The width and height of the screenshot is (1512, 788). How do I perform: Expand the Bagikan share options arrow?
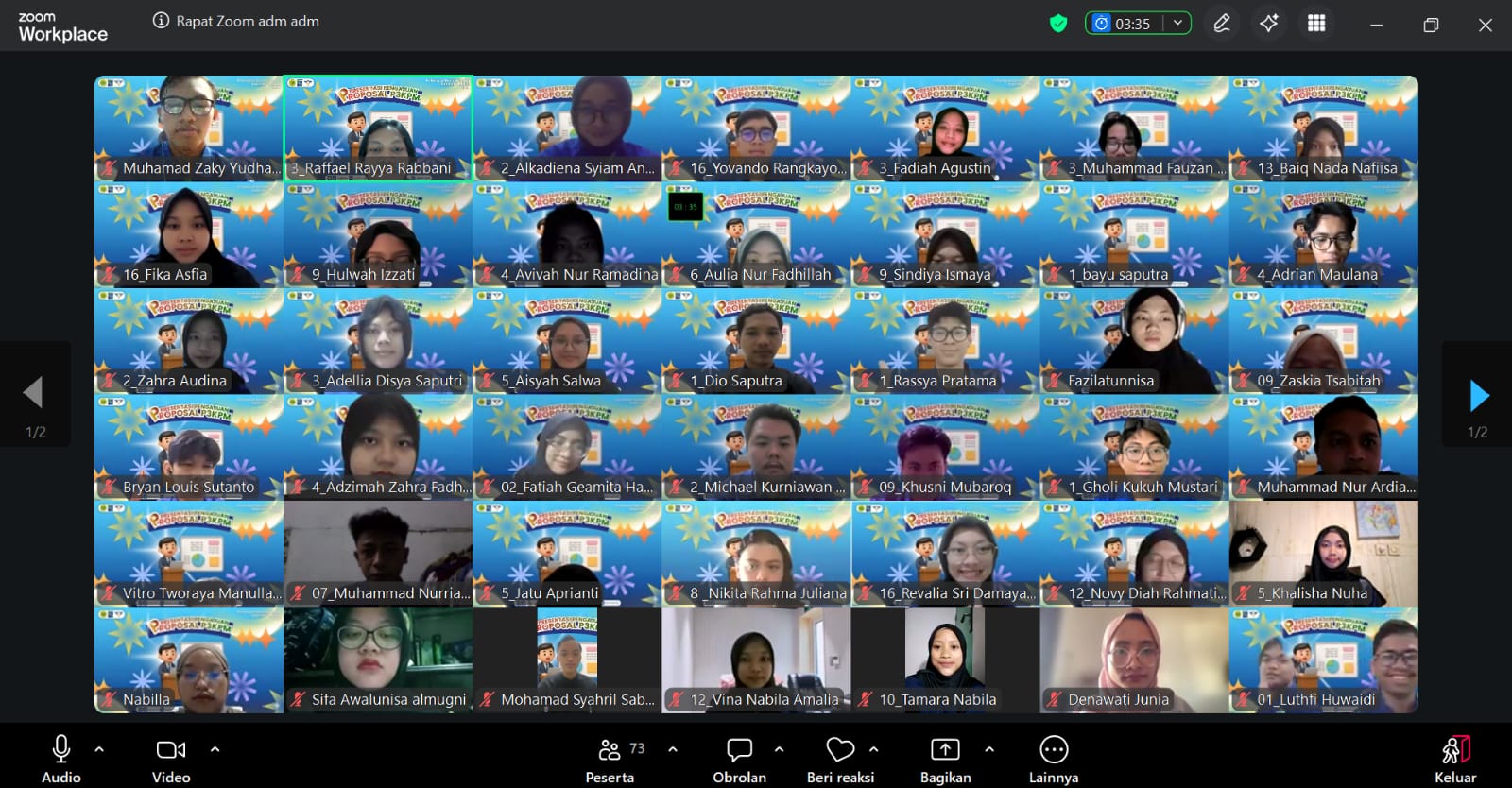coord(989,749)
